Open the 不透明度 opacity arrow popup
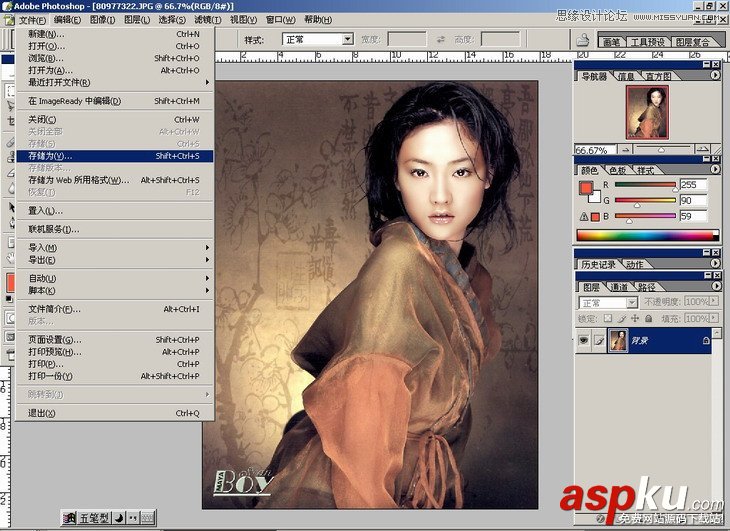 click(714, 302)
